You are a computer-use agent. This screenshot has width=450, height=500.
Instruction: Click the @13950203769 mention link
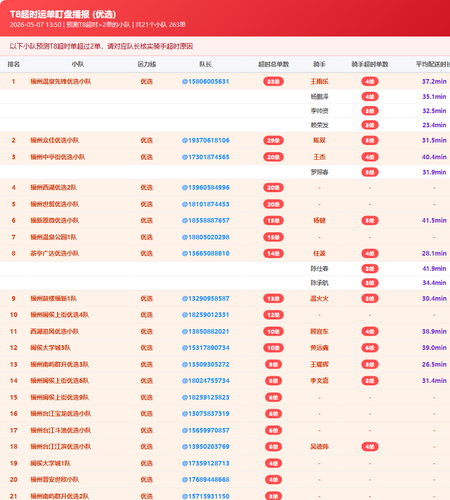point(206,447)
